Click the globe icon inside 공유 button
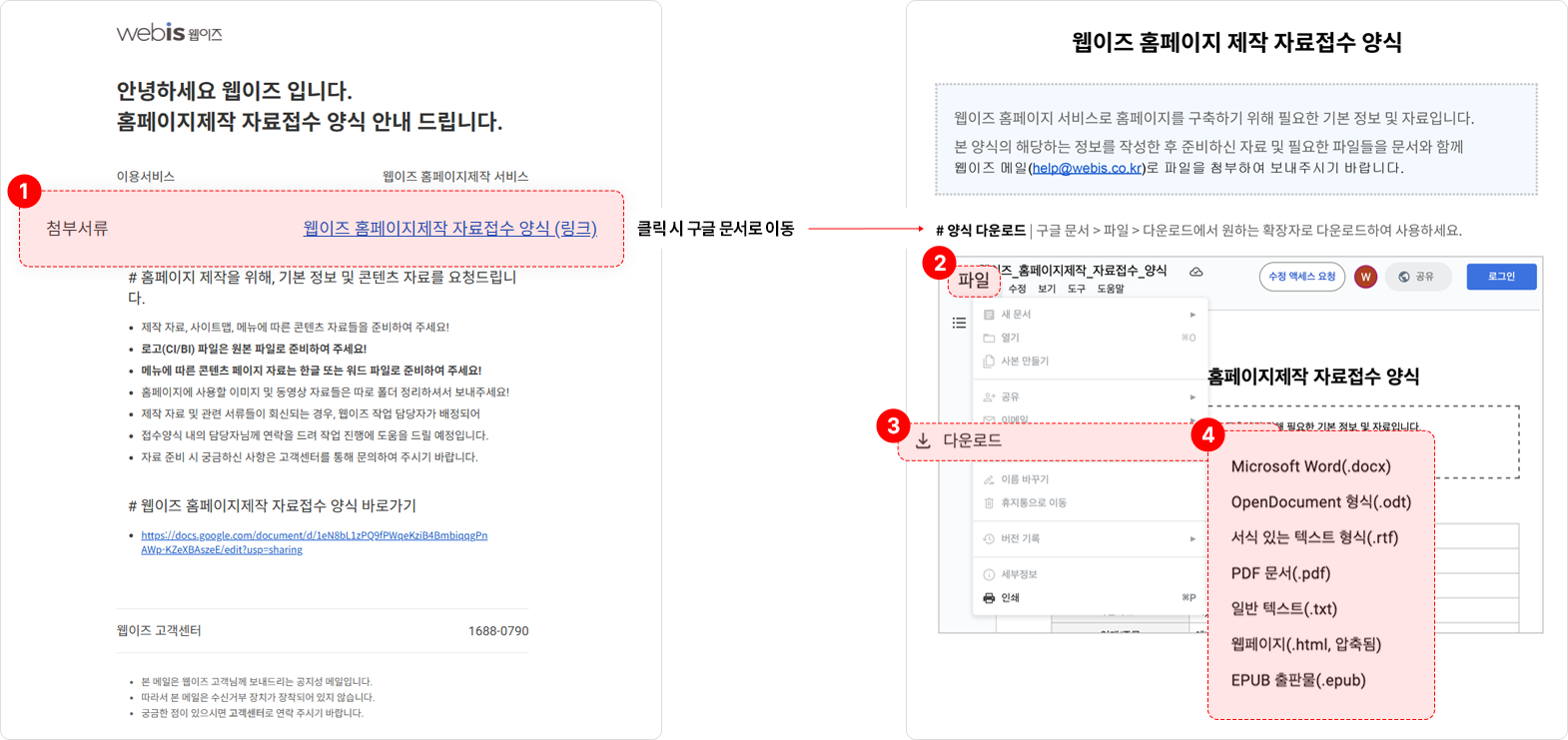The width and height of the screenshot is (1568, 740). [1403, 277]
